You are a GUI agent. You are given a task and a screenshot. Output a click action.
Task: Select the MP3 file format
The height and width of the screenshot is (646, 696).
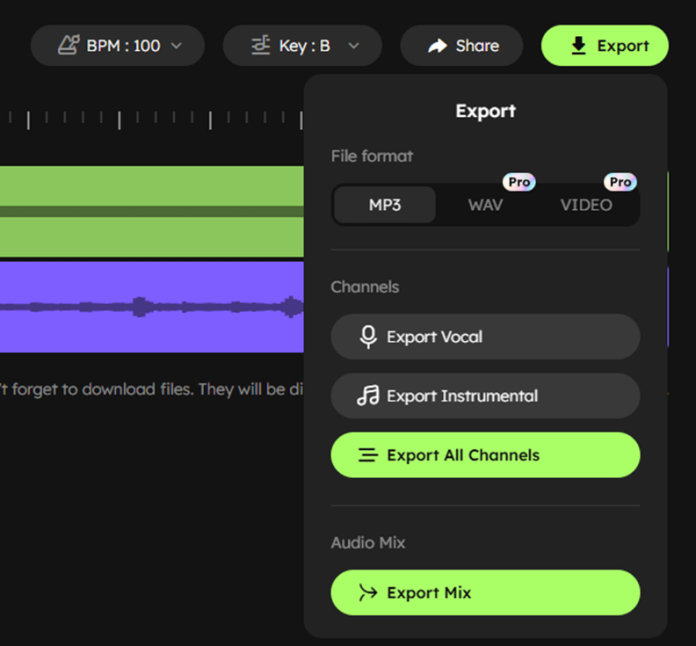tap(385, 205)
